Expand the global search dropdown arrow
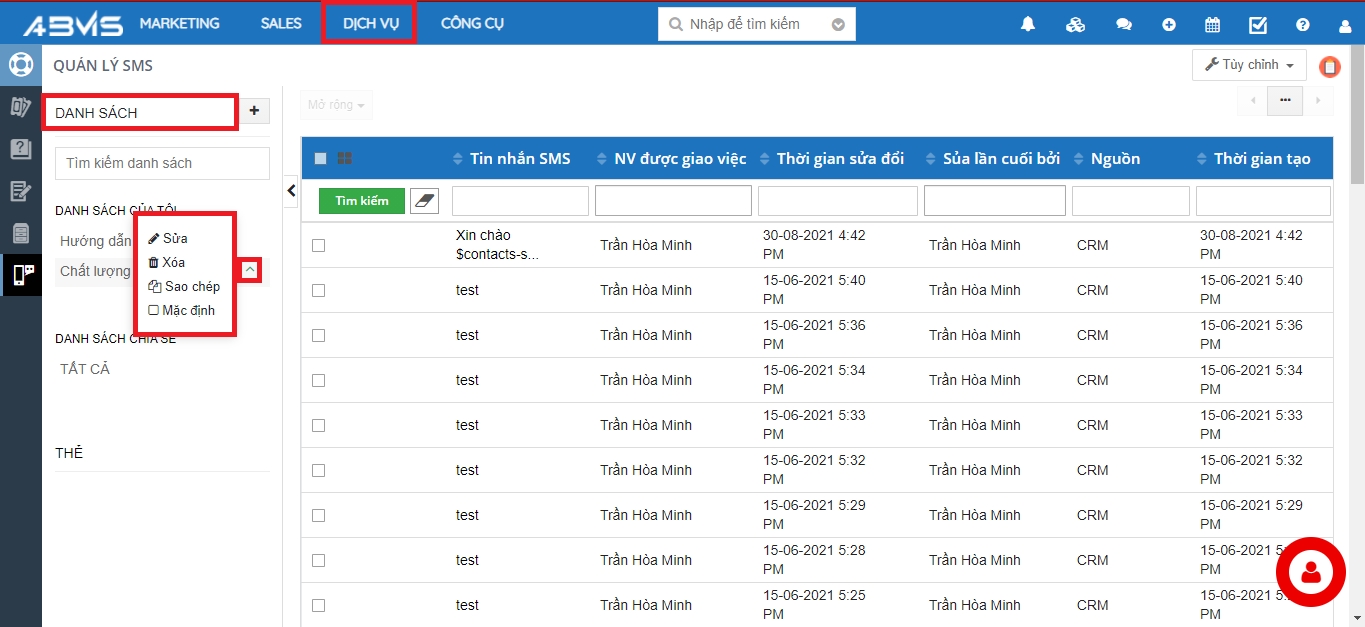The image size is (1365, 627). [838, 25]
